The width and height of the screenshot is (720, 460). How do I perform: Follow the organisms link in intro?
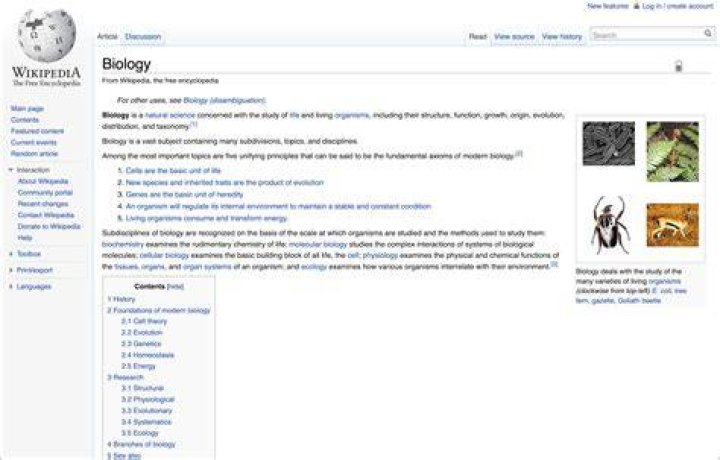pos(352,115)
